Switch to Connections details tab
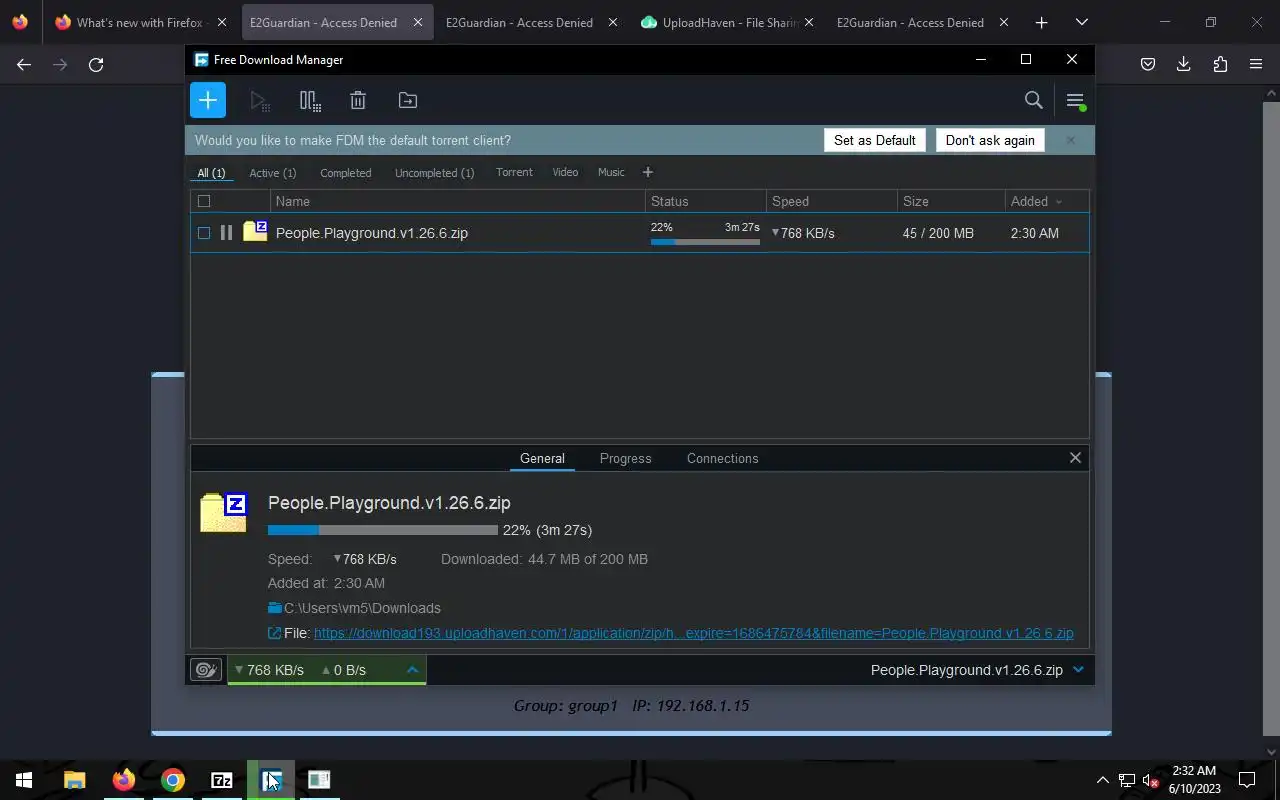Image resolution: width=1280 pixels, height=800 pixels. point(722,458)
